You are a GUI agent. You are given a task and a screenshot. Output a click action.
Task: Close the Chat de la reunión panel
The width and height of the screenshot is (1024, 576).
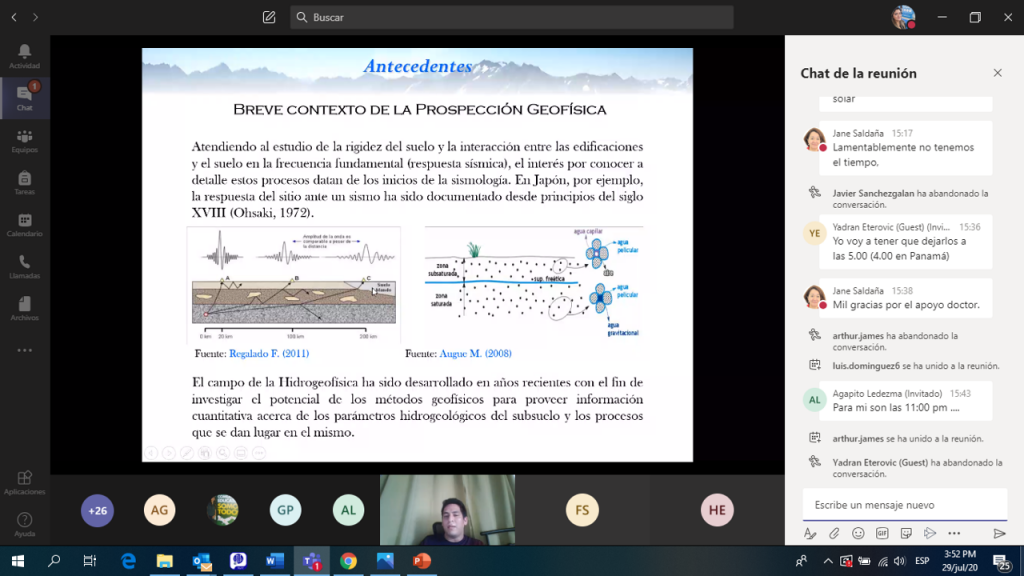997,73
